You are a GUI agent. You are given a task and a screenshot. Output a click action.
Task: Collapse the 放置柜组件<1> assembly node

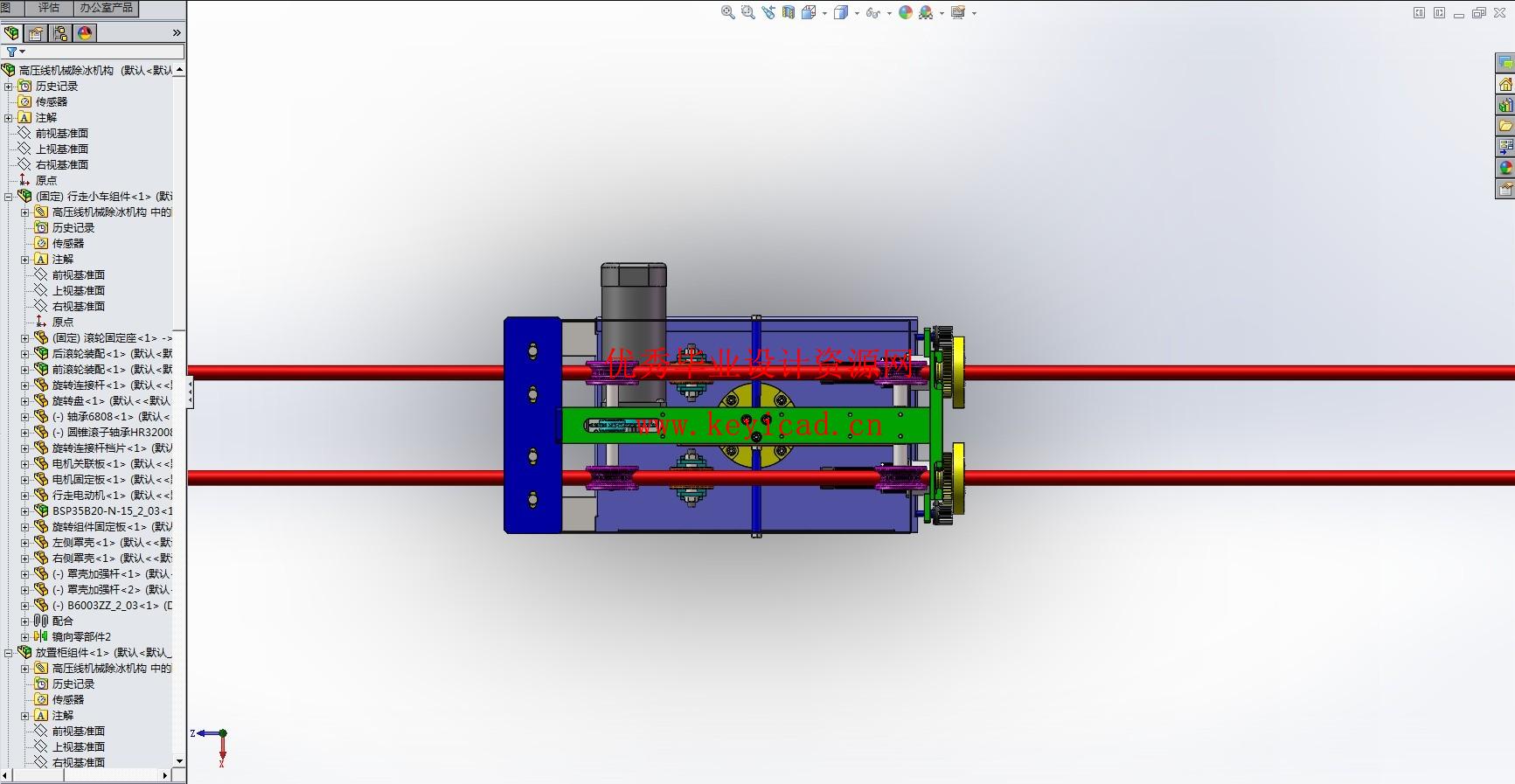pyautogui.click(x=9, y=653)
